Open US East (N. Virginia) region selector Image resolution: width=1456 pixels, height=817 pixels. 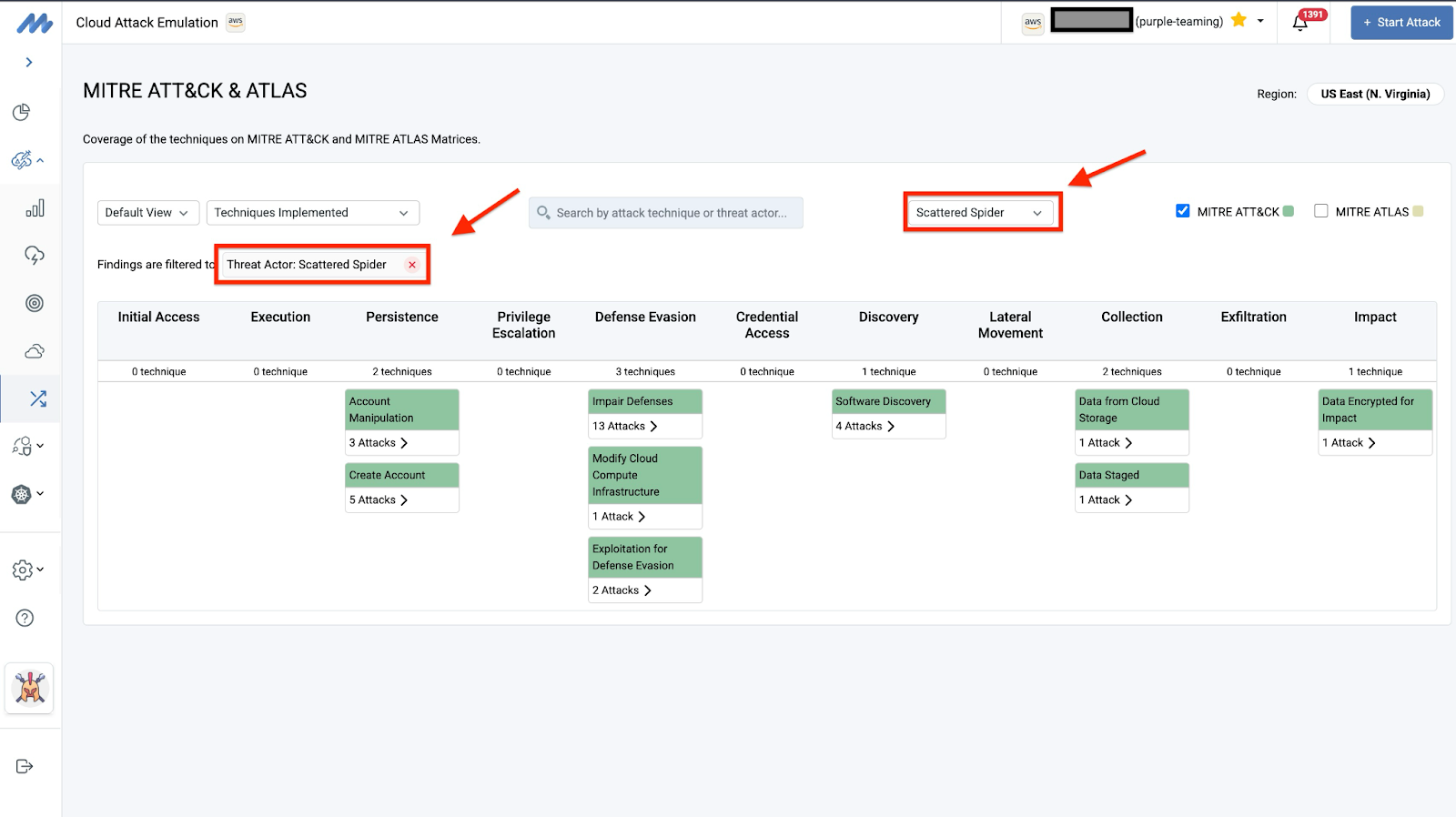click(1375, 94)
